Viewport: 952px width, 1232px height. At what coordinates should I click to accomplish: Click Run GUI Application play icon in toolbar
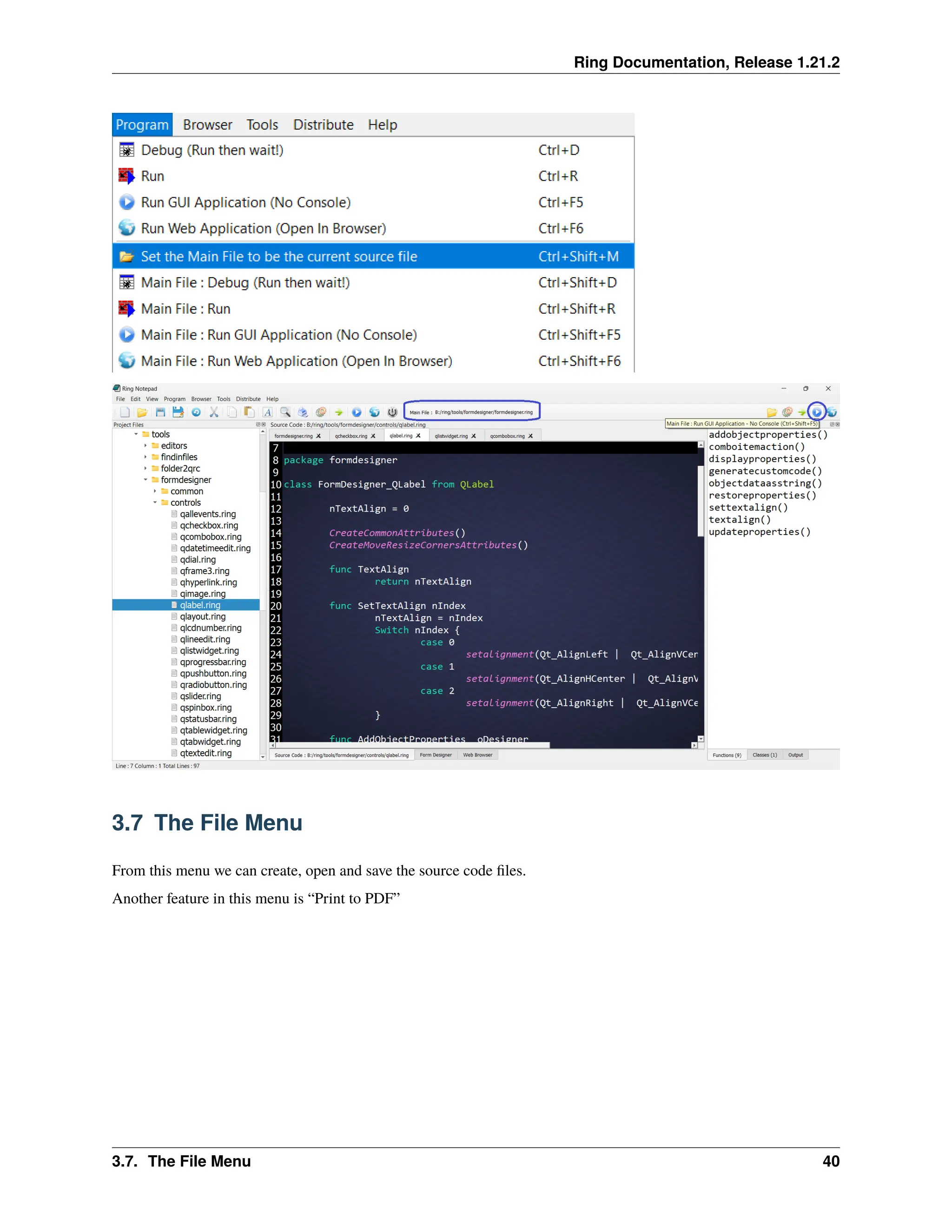pos(357,412)
